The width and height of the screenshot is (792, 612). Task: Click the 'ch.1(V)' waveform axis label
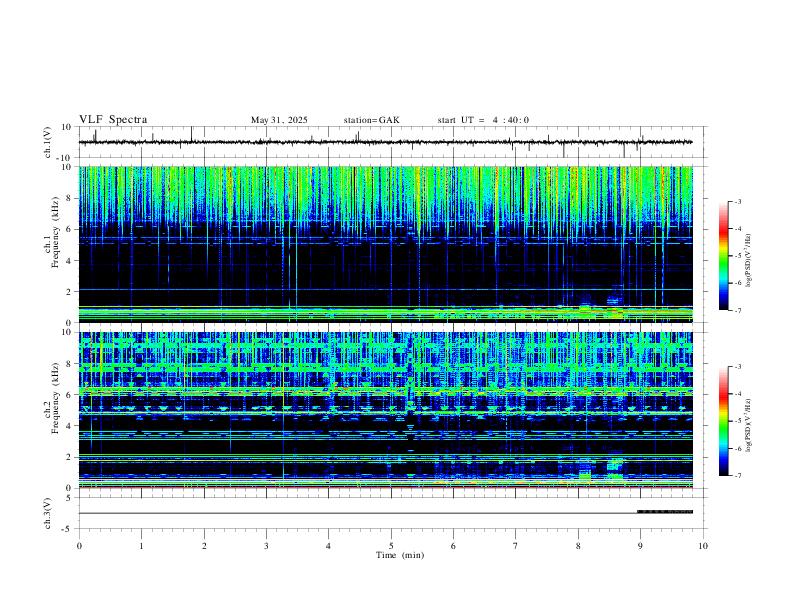coord(48,142)
